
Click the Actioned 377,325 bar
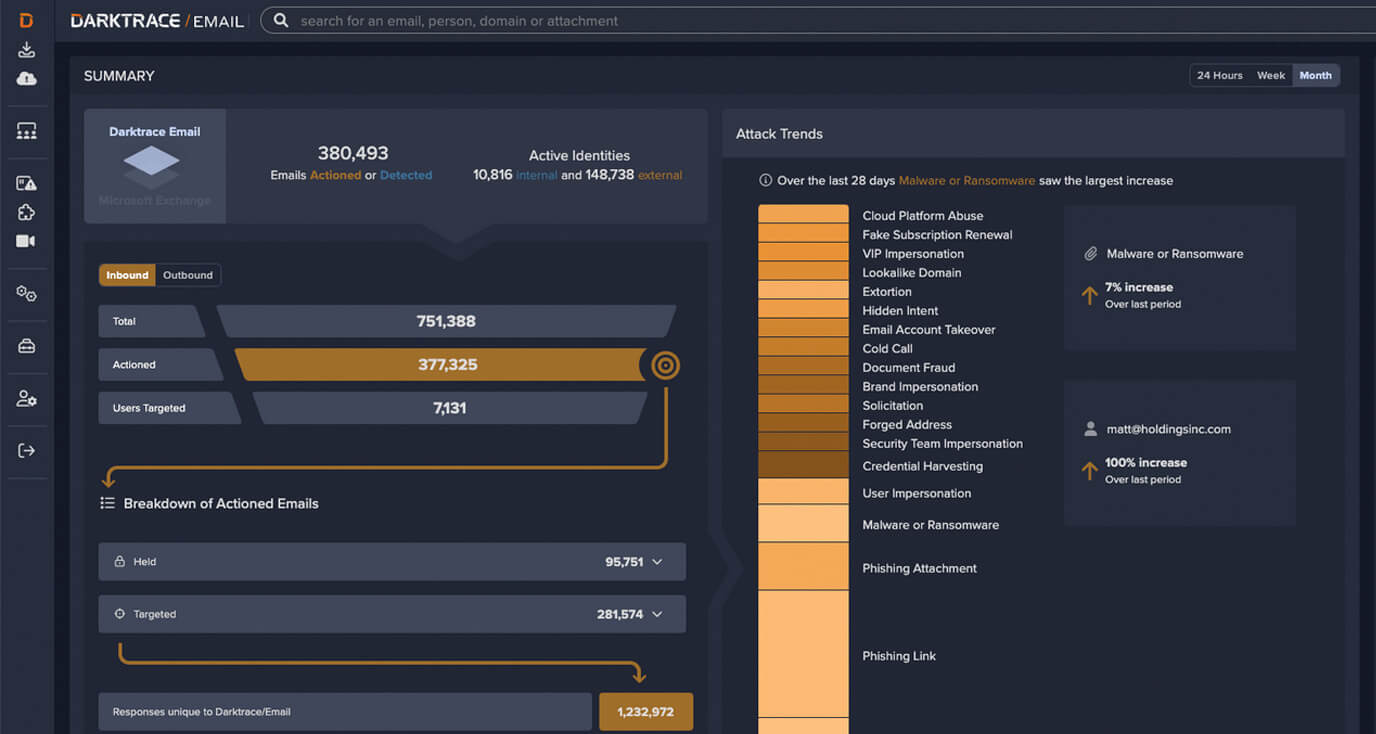pos(440,365)
